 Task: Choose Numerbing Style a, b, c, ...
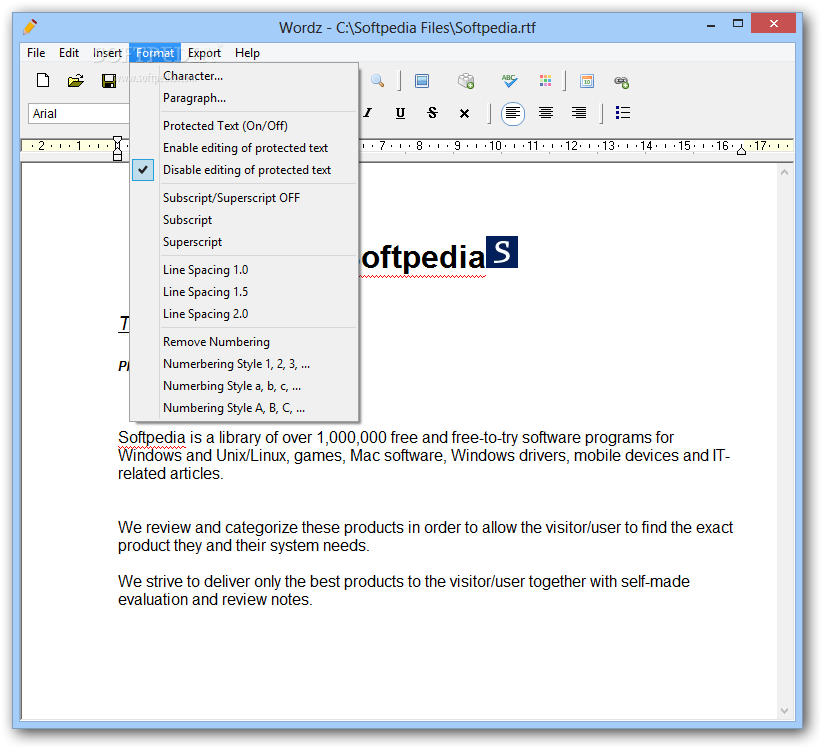click(x=245, y=386)
